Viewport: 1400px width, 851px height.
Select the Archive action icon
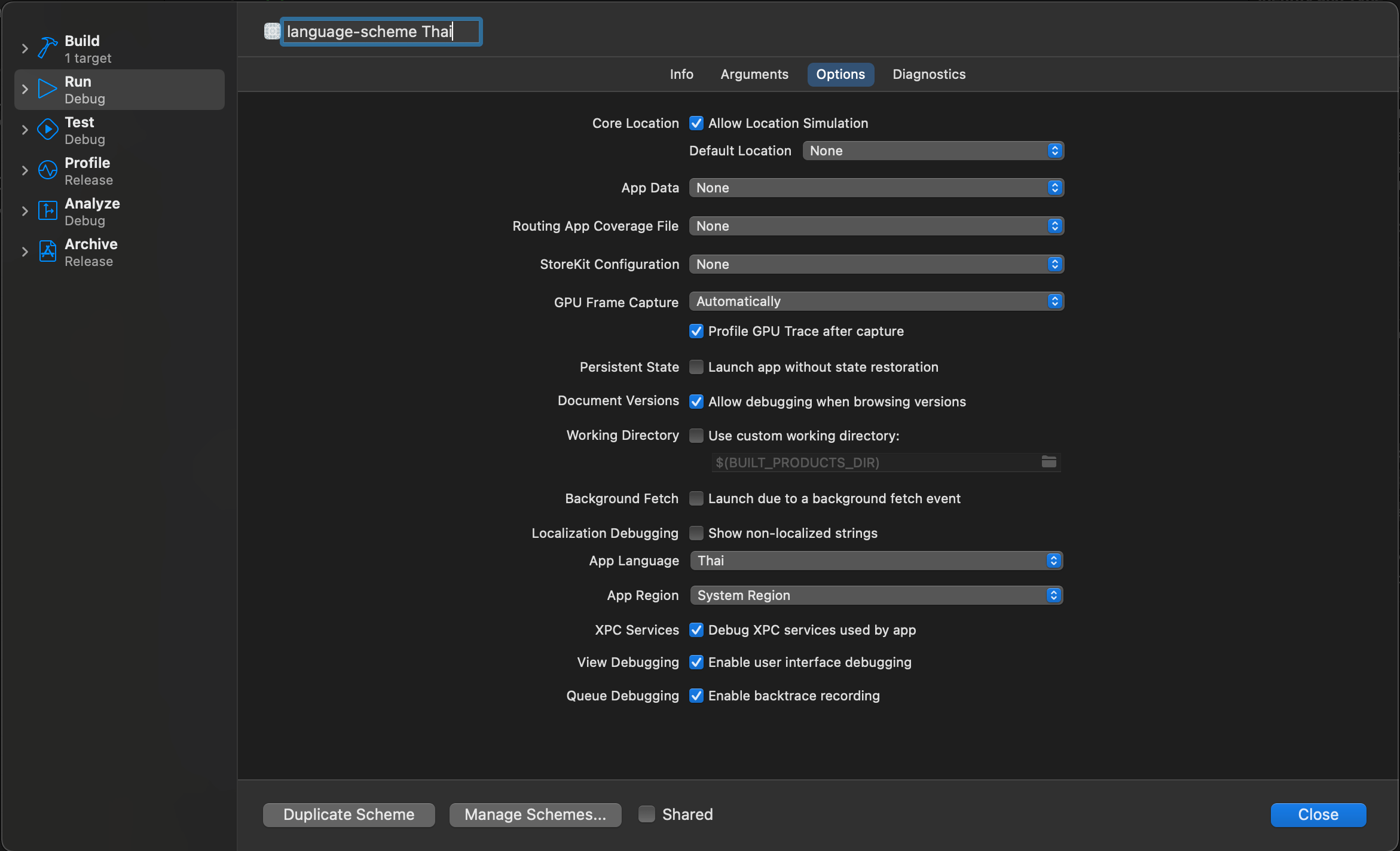point(48,252)
